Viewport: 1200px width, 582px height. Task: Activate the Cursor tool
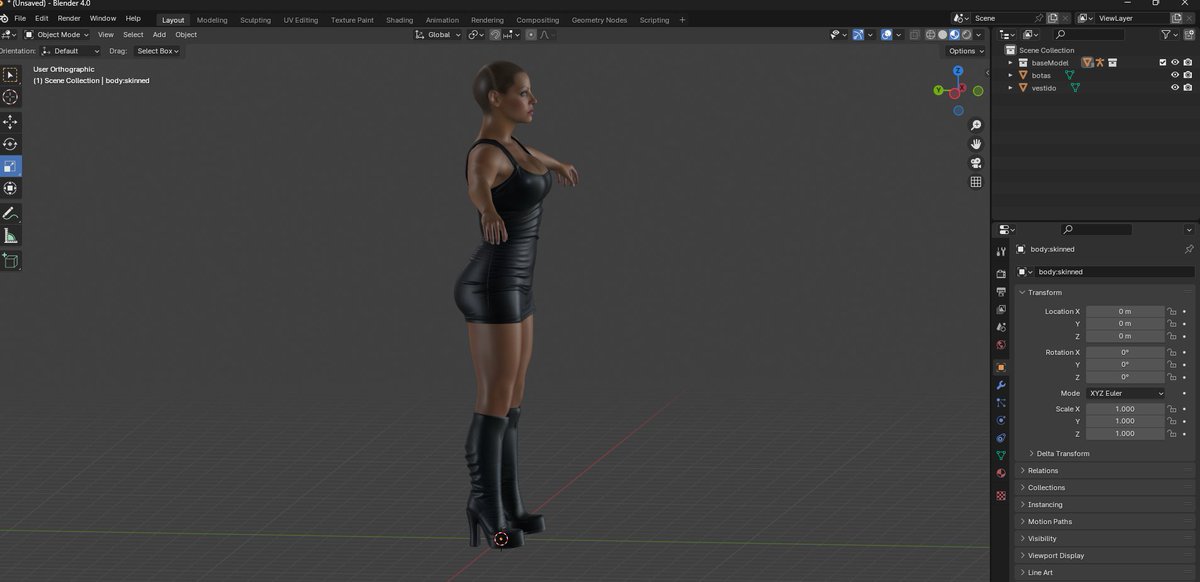(x=10, y=97)
